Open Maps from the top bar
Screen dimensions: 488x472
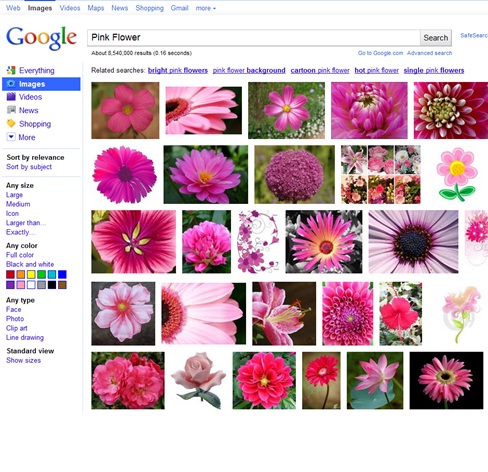pos(96,8)
